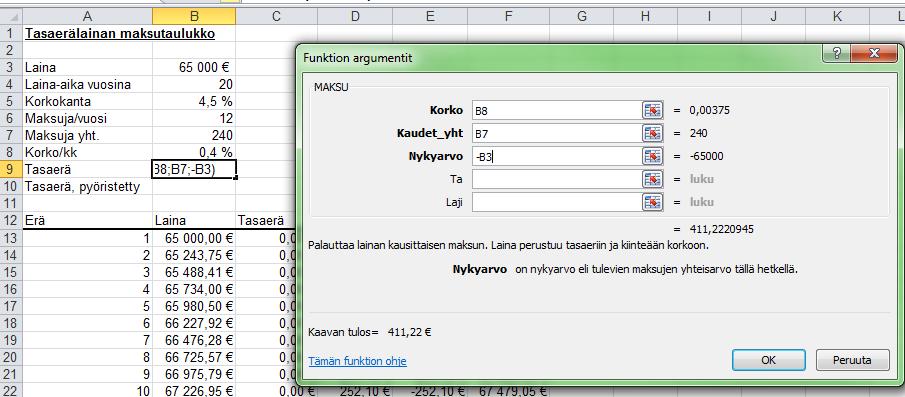Open the Tämän funktion ohje link
905x397 pixels.
(357, 361)
